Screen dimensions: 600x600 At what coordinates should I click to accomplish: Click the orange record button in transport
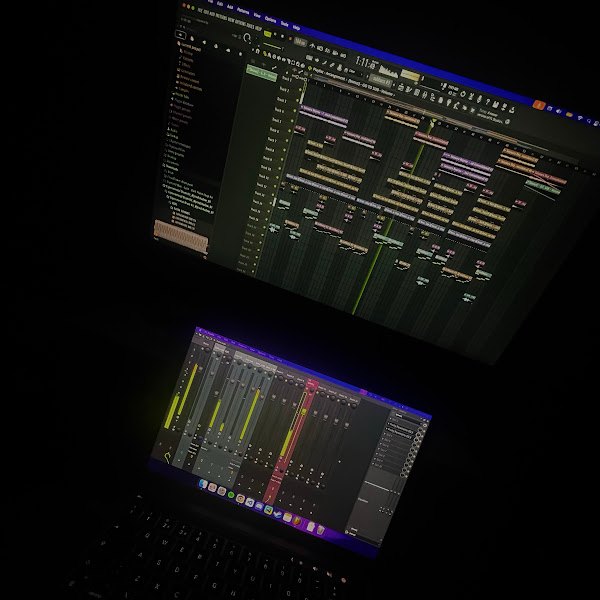(290, 39)
